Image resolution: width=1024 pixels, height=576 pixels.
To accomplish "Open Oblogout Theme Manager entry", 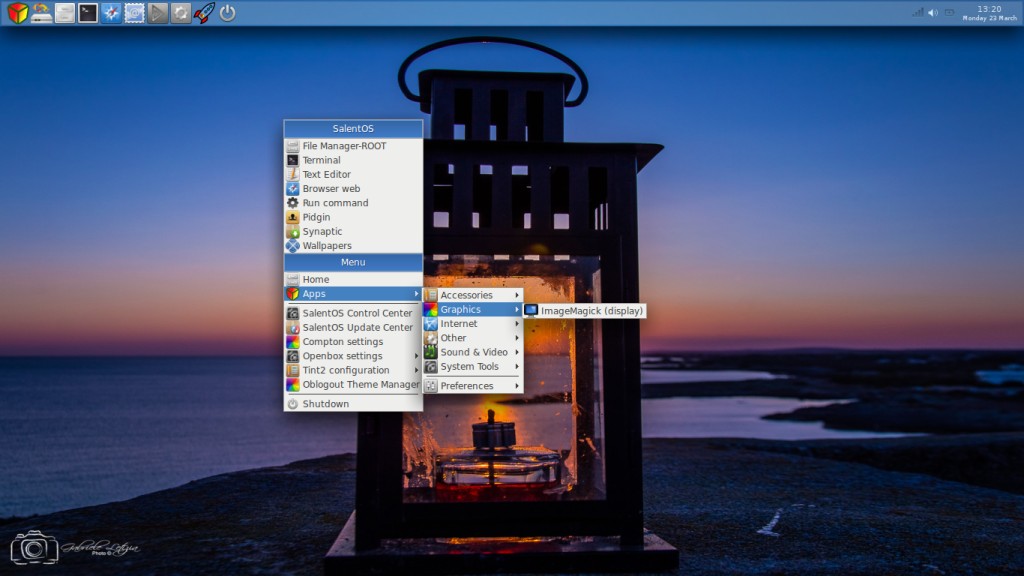I will [x=361, y=384].
